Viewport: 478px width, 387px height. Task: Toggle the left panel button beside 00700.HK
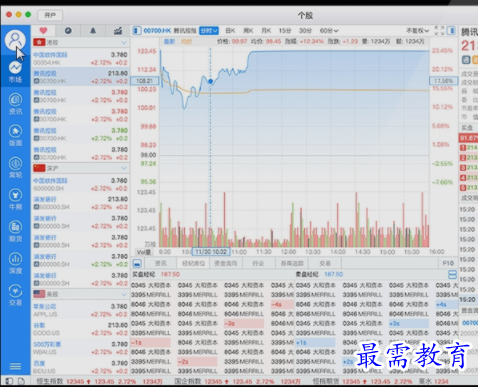click(136, 31)
